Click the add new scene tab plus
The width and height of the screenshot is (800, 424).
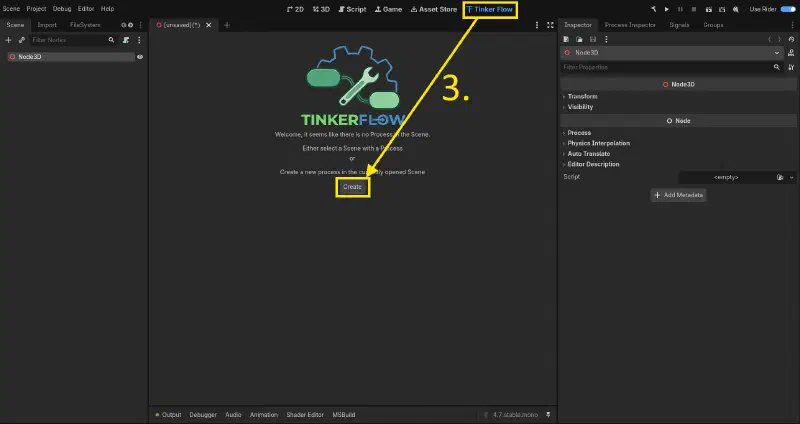click(227, 25)
